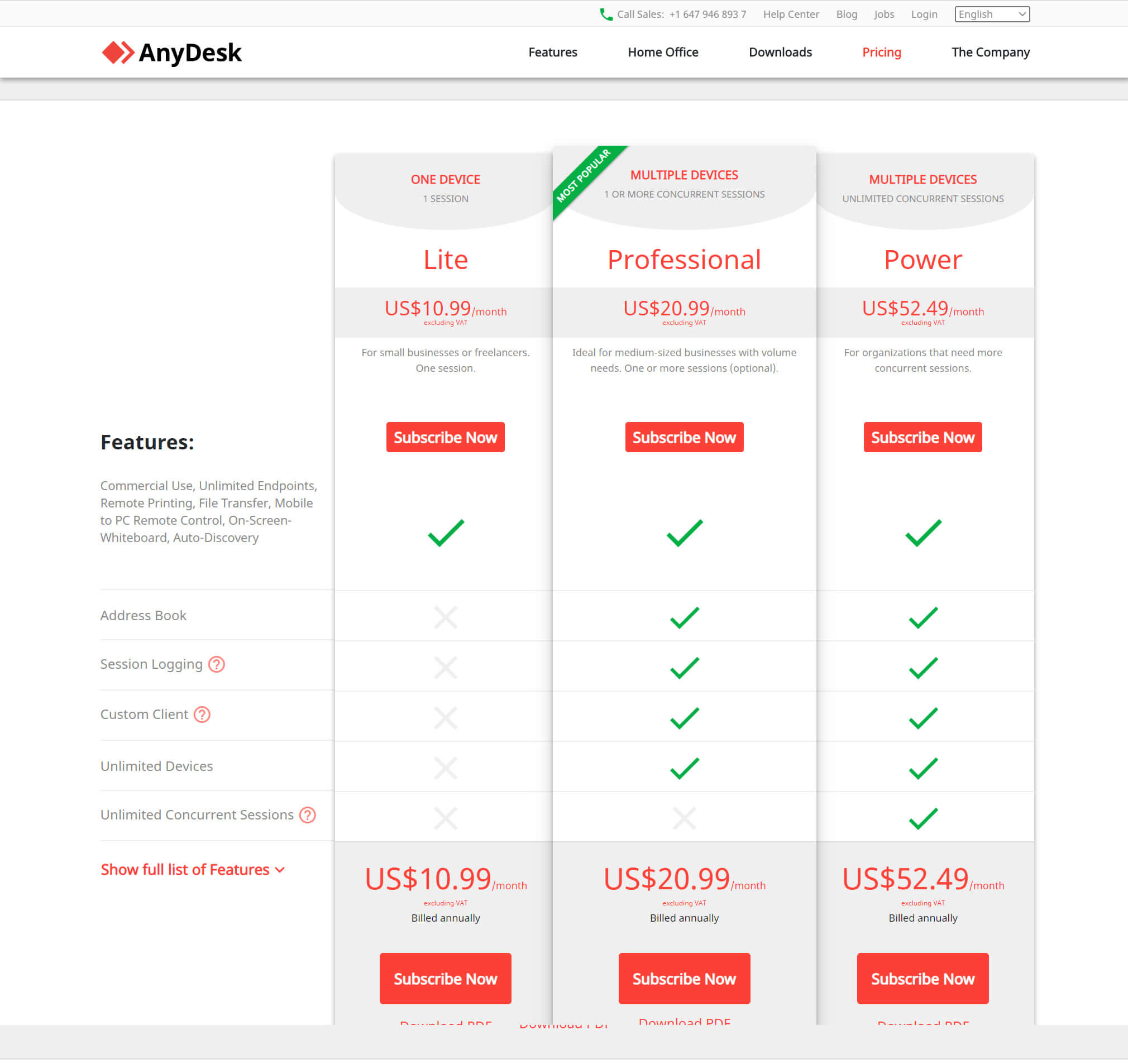Viewport: 1128px width, 1064px height.
Task: Select the Features navigation menu item
Action: [x=553, y=52]
